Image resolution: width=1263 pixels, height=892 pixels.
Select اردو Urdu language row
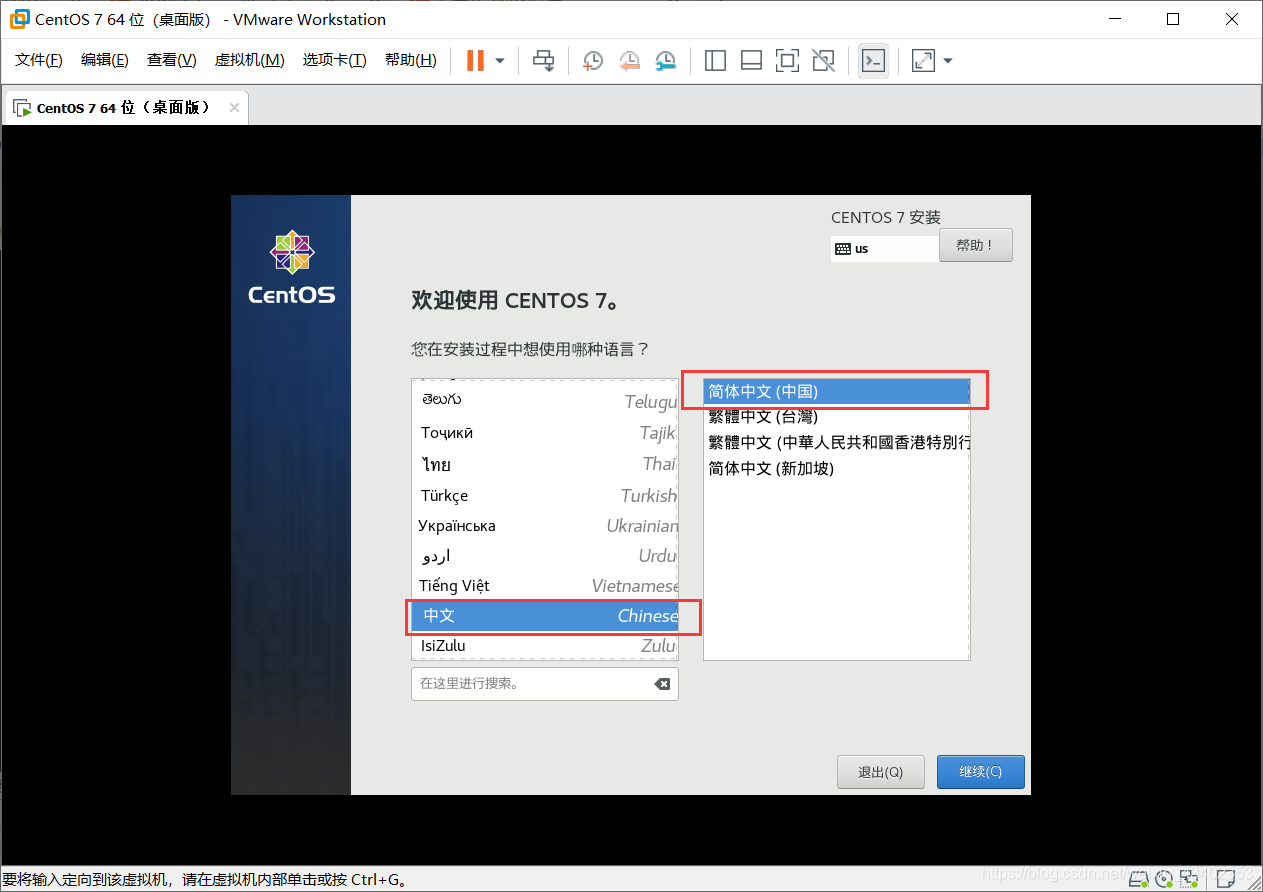tap(545, 556)
